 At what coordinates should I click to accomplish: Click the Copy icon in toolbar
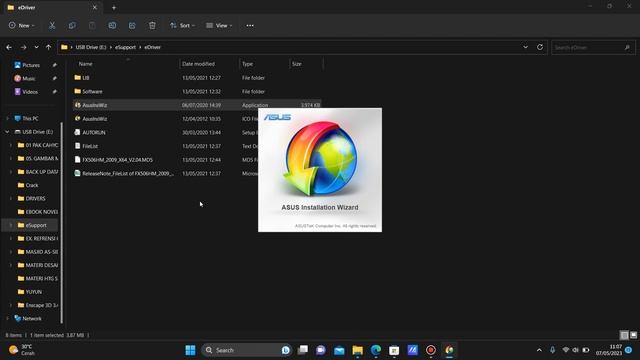[x=72, y=25]
